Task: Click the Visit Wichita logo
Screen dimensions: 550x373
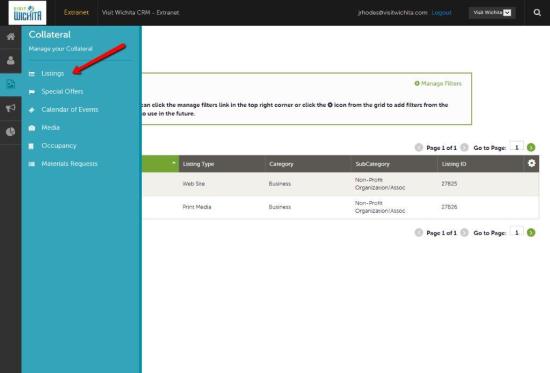Action: (x=27, y=13)
